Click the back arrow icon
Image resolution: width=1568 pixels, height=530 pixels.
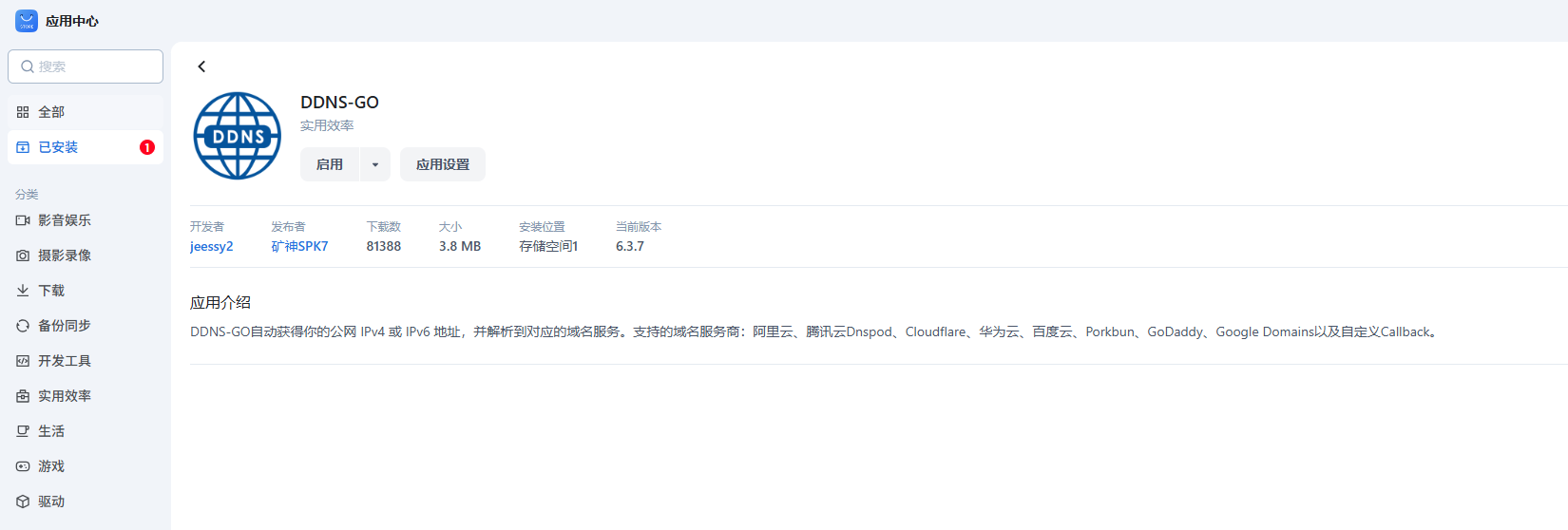[201, 66]
